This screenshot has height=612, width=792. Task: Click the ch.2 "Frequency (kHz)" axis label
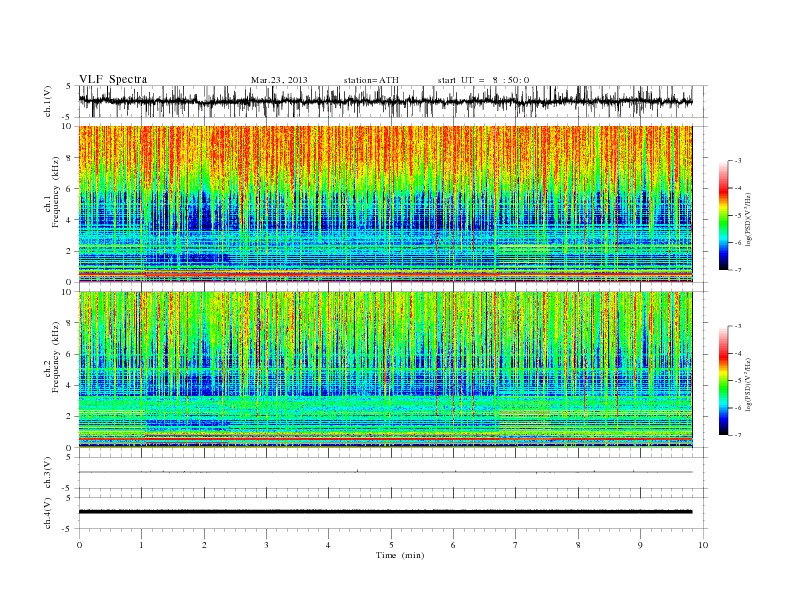coord(57,356)
